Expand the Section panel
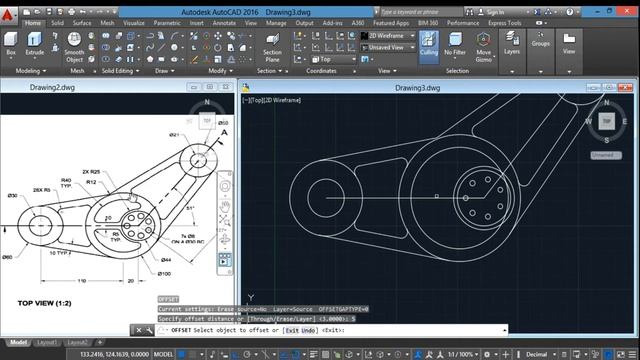The image size is (640, 360). (270, 71)
